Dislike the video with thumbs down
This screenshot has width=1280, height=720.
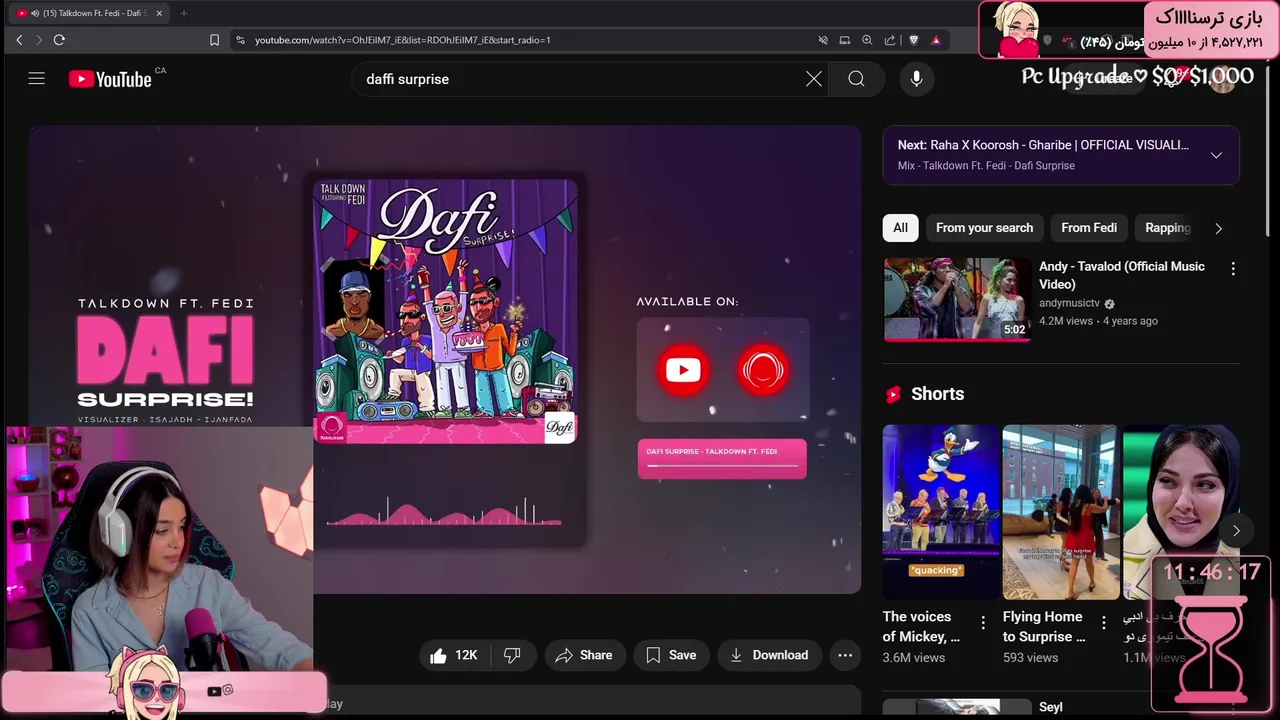pos(512,655)
